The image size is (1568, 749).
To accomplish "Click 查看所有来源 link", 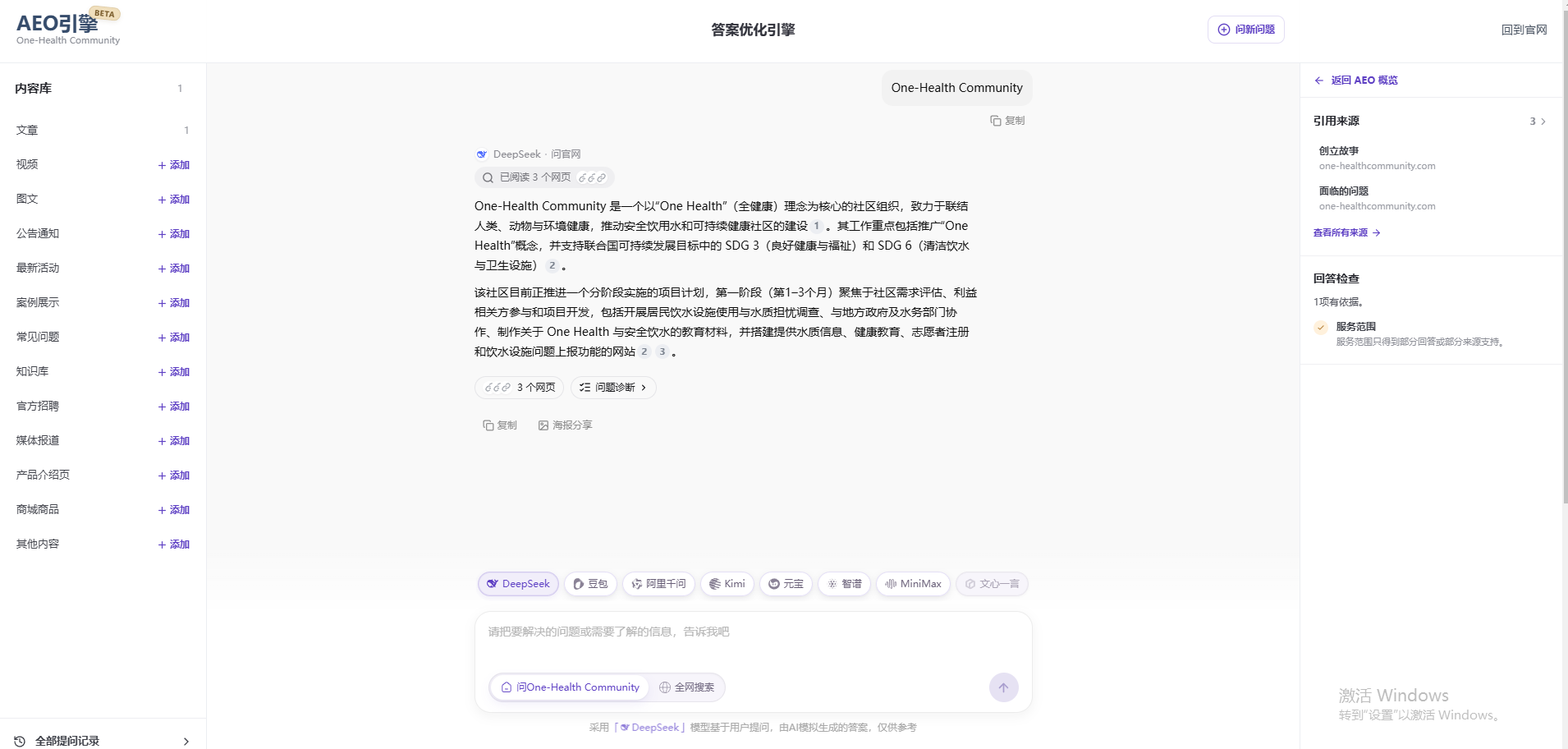I will [1346, 233].
